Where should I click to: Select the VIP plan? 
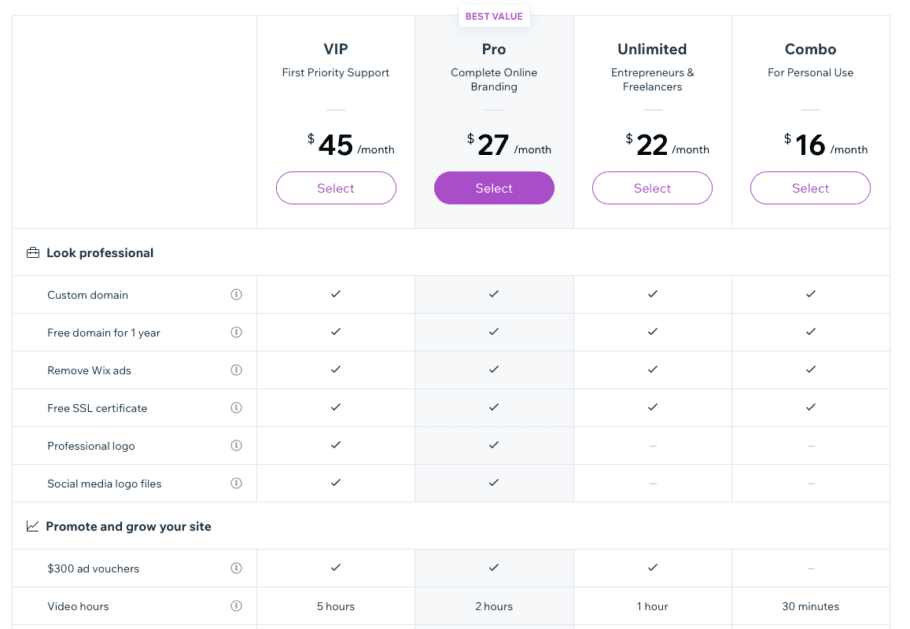pyautogui.click(x=335, y=188)
